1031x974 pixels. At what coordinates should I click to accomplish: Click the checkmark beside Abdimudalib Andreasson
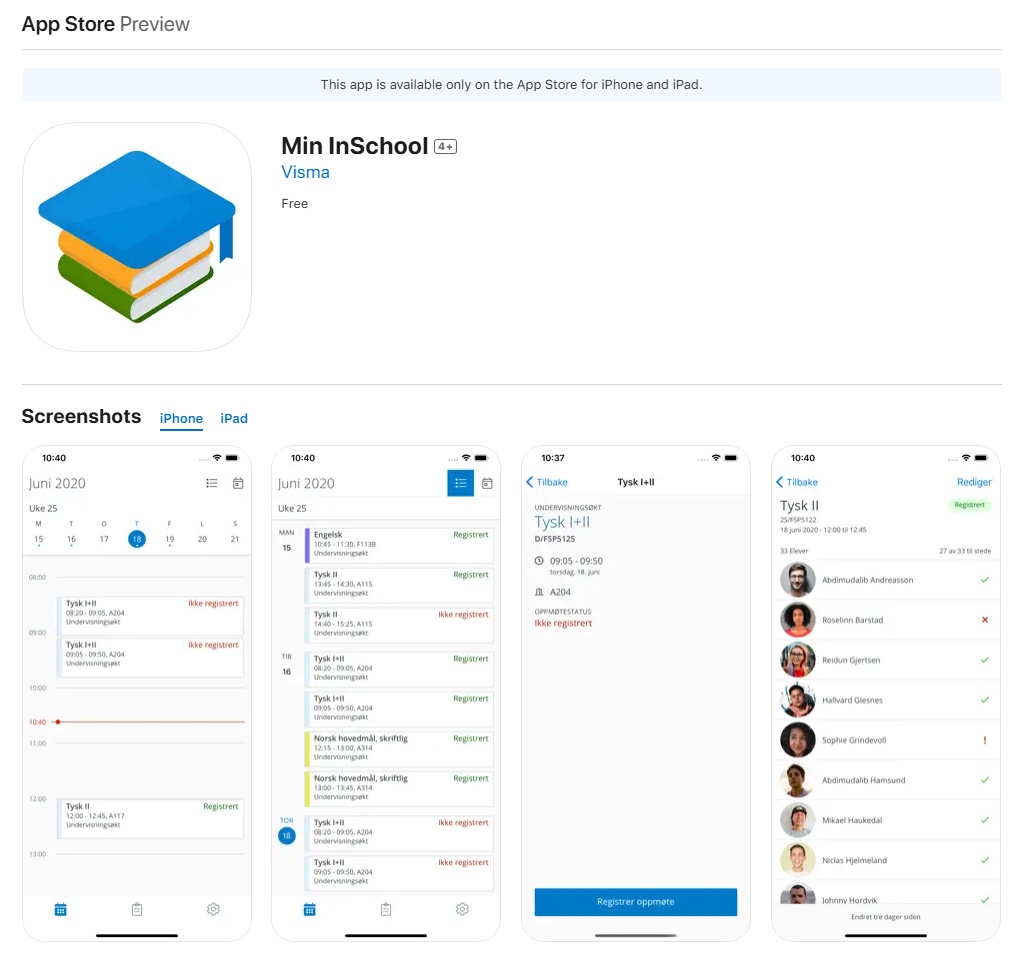984,580
